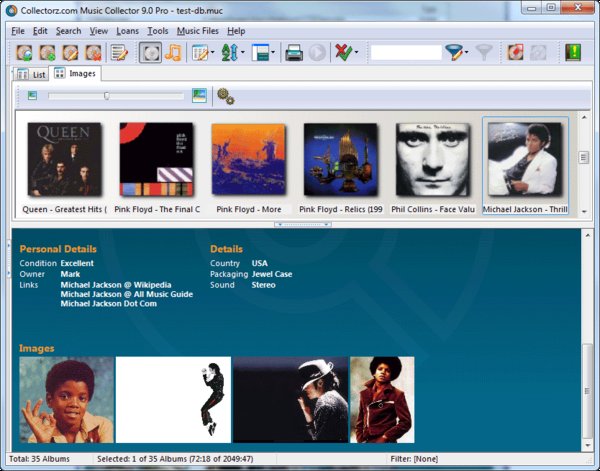Select the Pink Floyd More album cover
This screenshot has width=600, height=471.
249,159
